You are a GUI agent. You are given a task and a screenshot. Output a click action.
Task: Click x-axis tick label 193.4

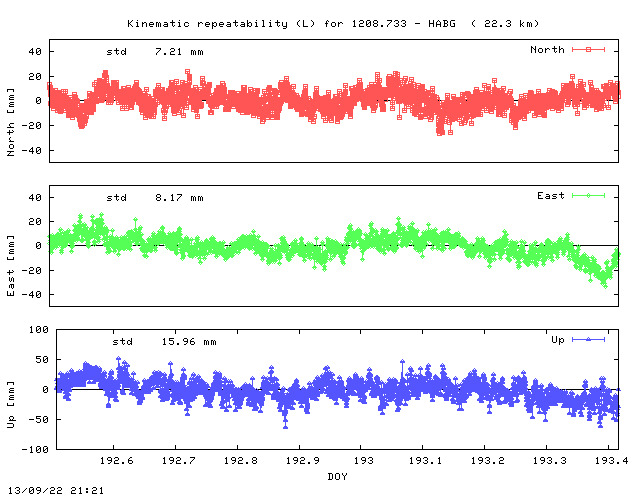tap(611, 460)
